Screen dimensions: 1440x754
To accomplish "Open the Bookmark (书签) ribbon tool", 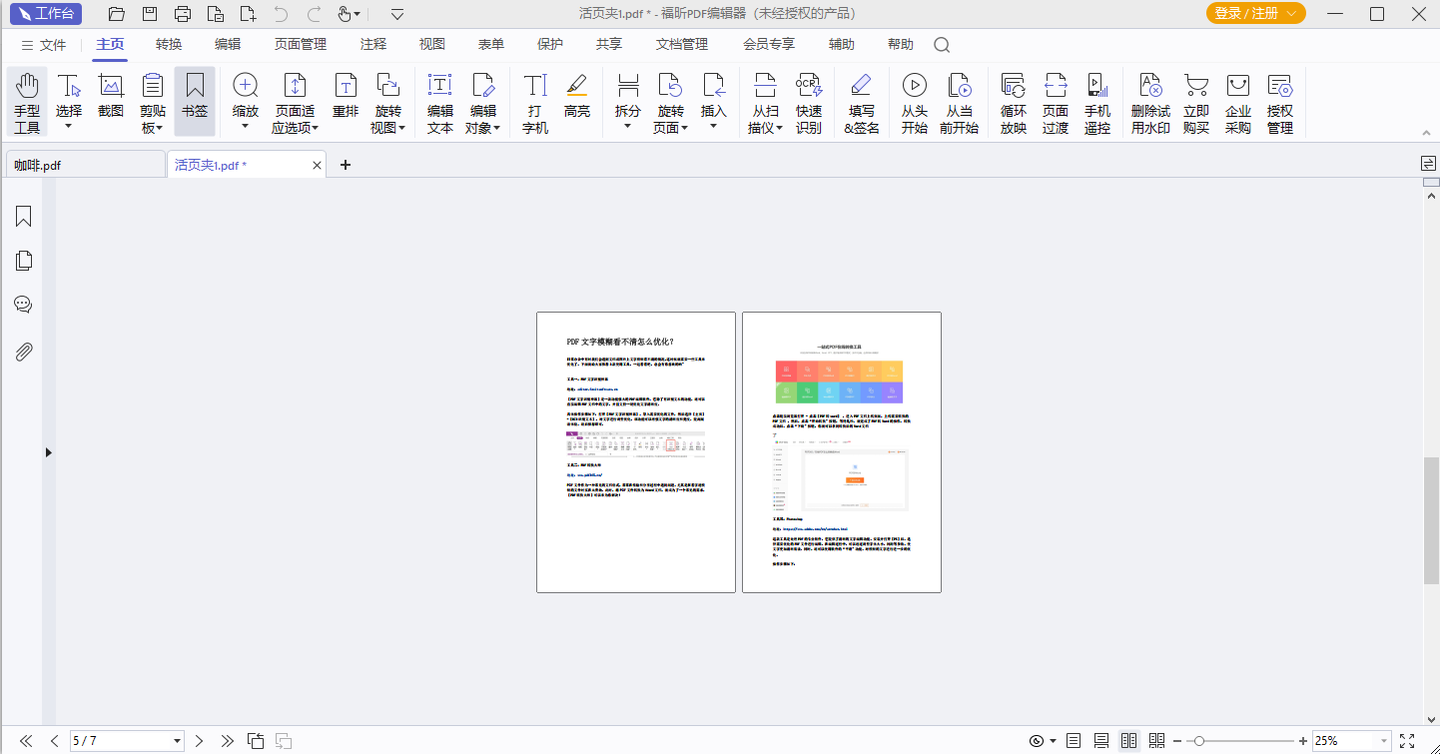I will [x=195, y=102].
